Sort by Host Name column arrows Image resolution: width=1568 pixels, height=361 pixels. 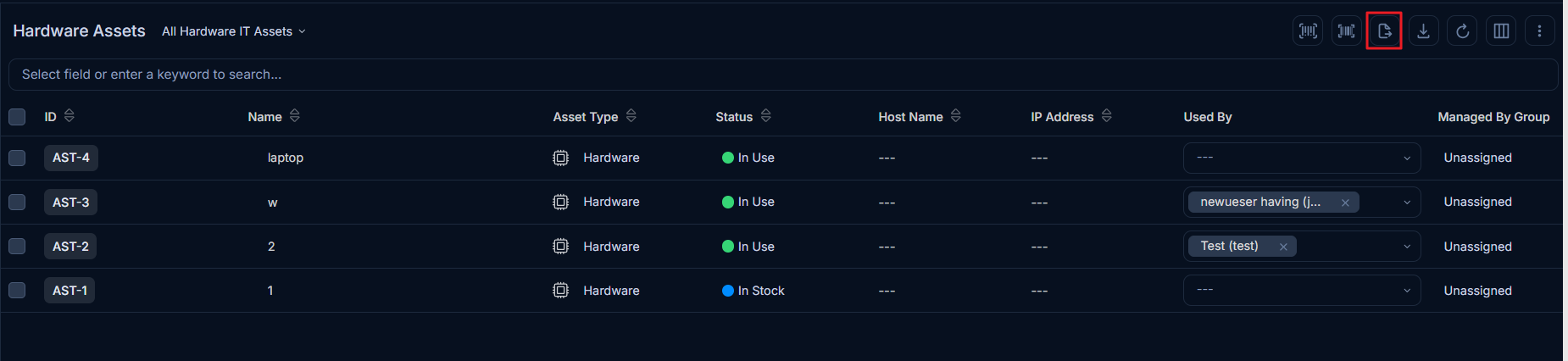(x=956, y=115)
